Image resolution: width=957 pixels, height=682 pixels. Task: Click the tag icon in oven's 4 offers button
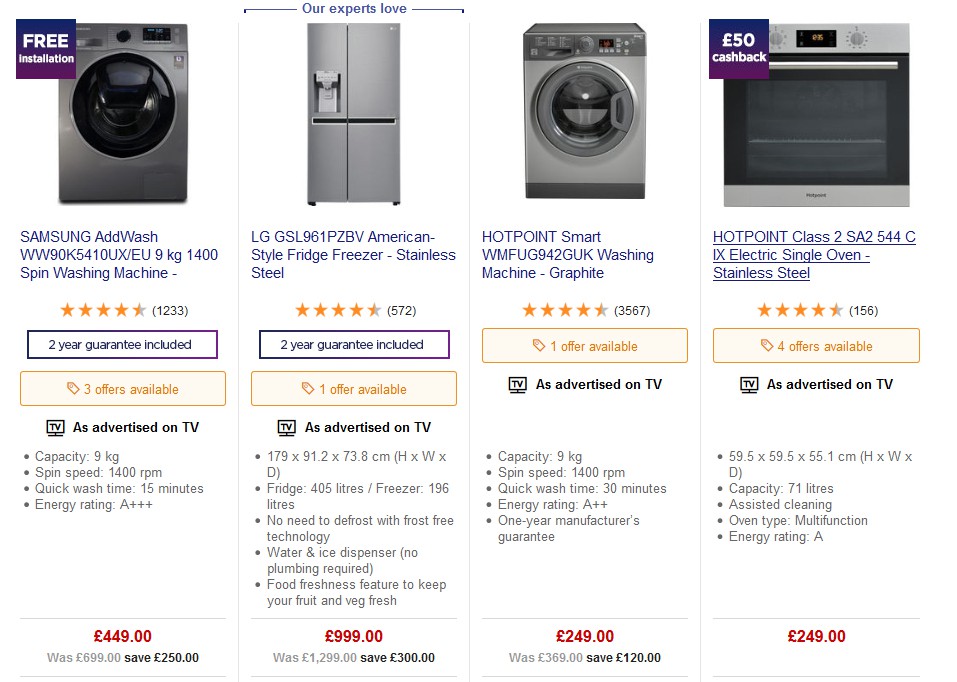[x=767, y=345]
